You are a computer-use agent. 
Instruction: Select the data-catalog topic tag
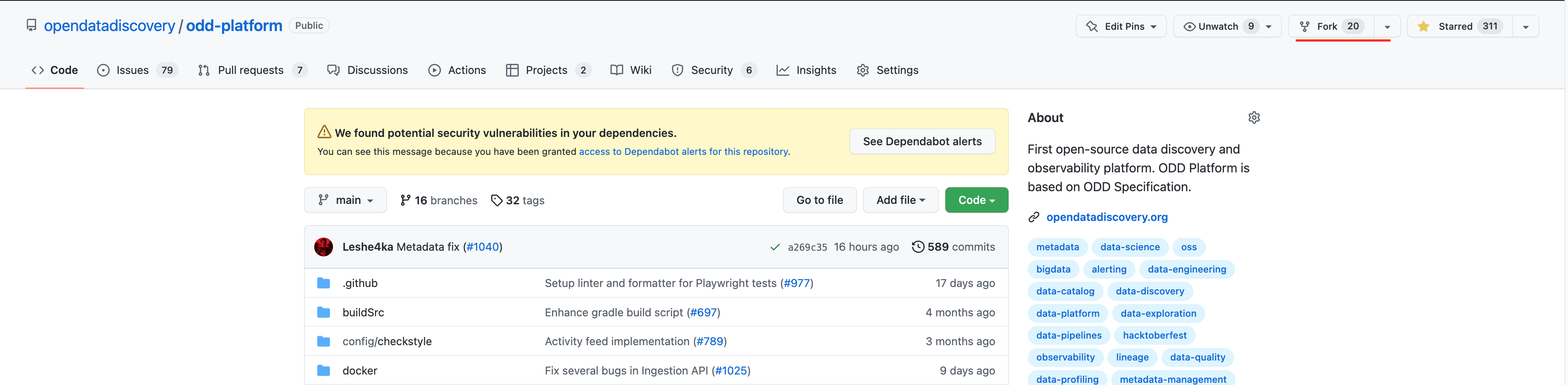click(1065, 291)
